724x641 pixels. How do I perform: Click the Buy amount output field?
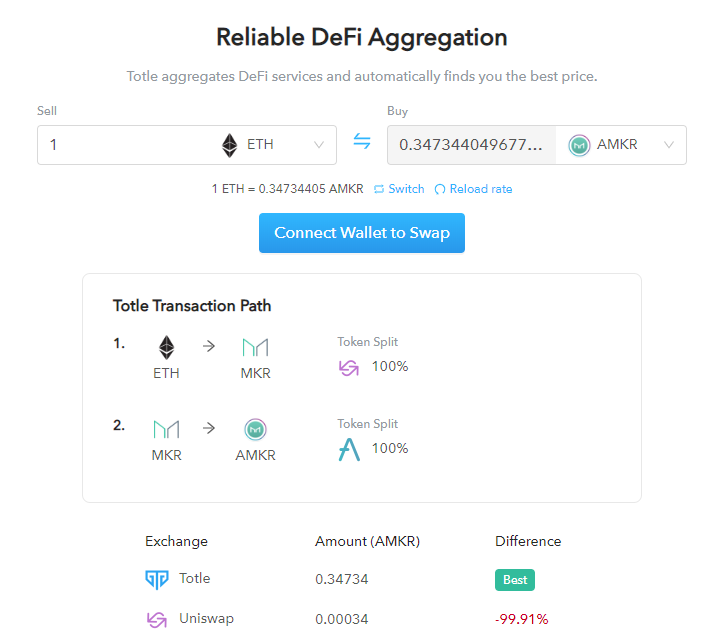point(470,145)
